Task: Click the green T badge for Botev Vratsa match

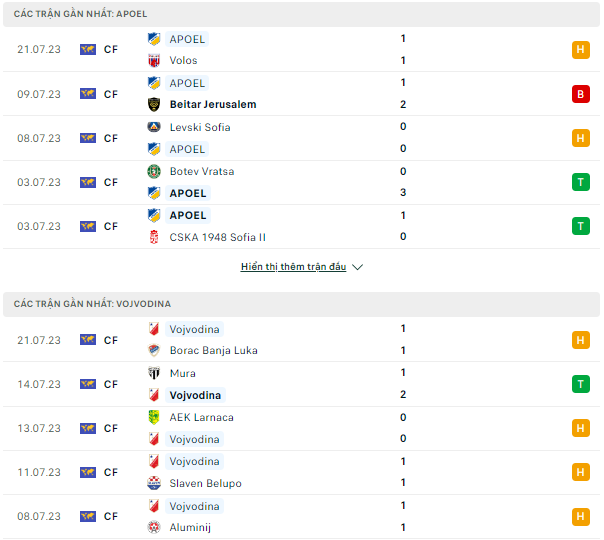Action: point(581,182)
